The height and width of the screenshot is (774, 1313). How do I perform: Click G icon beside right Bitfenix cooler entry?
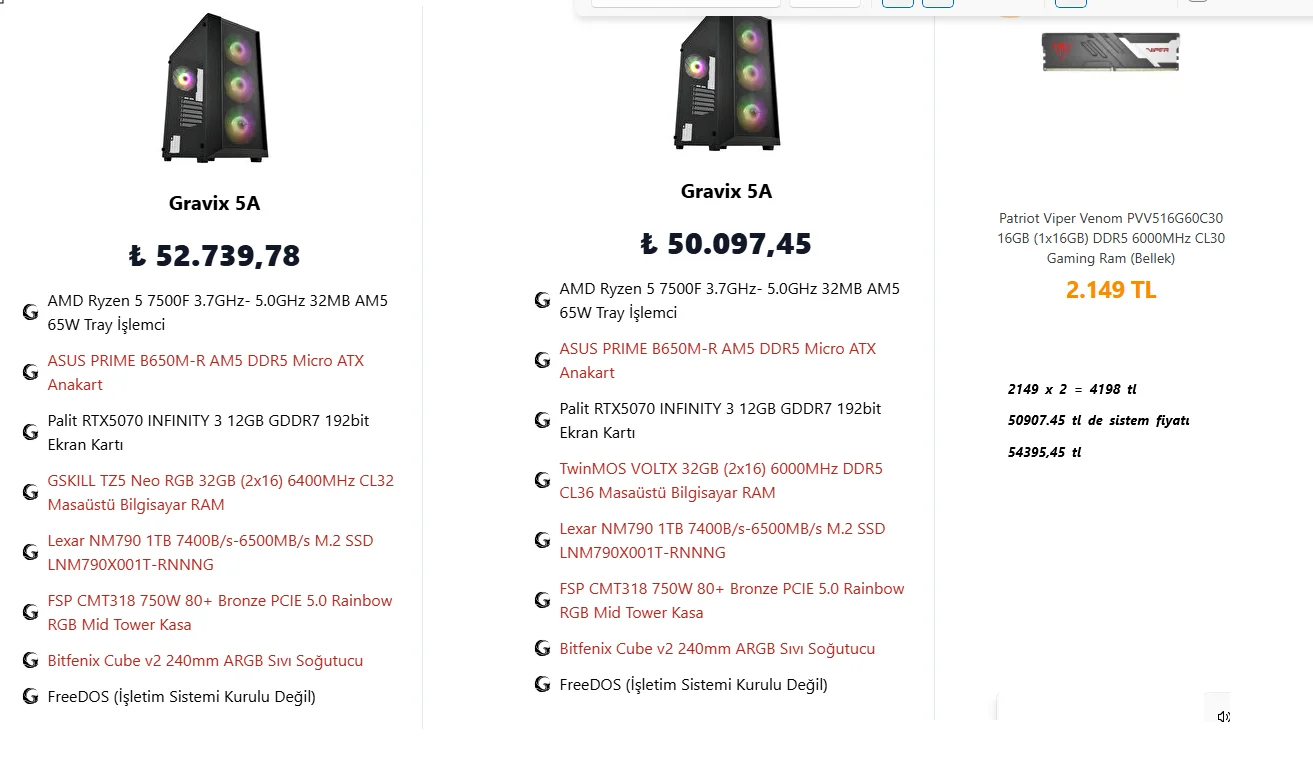point(542,648)
